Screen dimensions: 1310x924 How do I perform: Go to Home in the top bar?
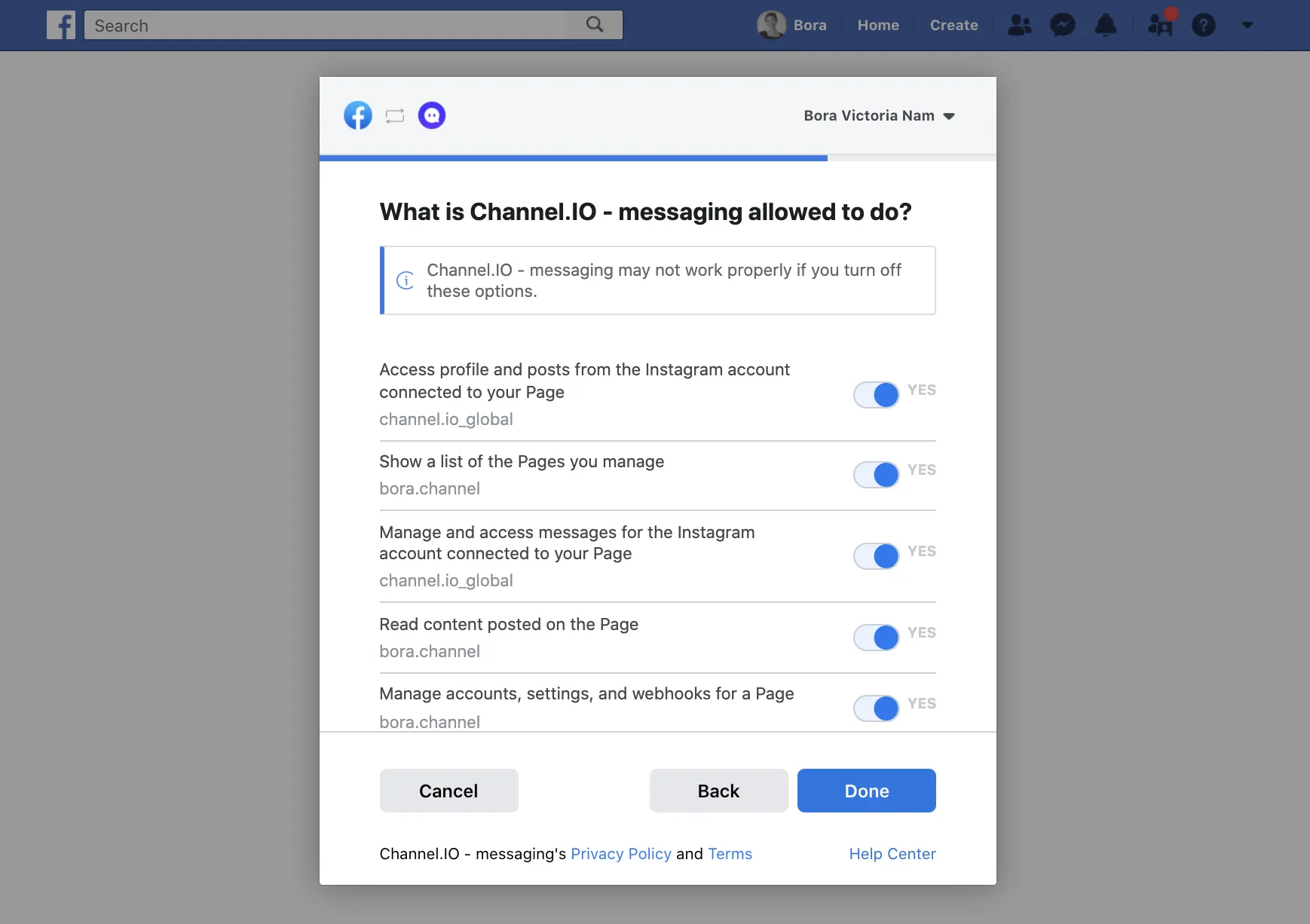pyautogui.click(x=878, y=25)
